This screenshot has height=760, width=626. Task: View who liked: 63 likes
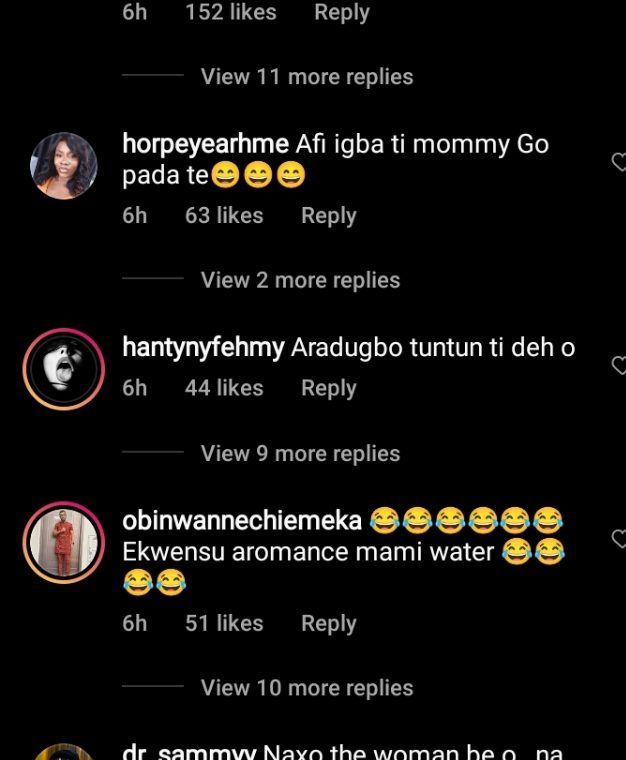[224, 216]
